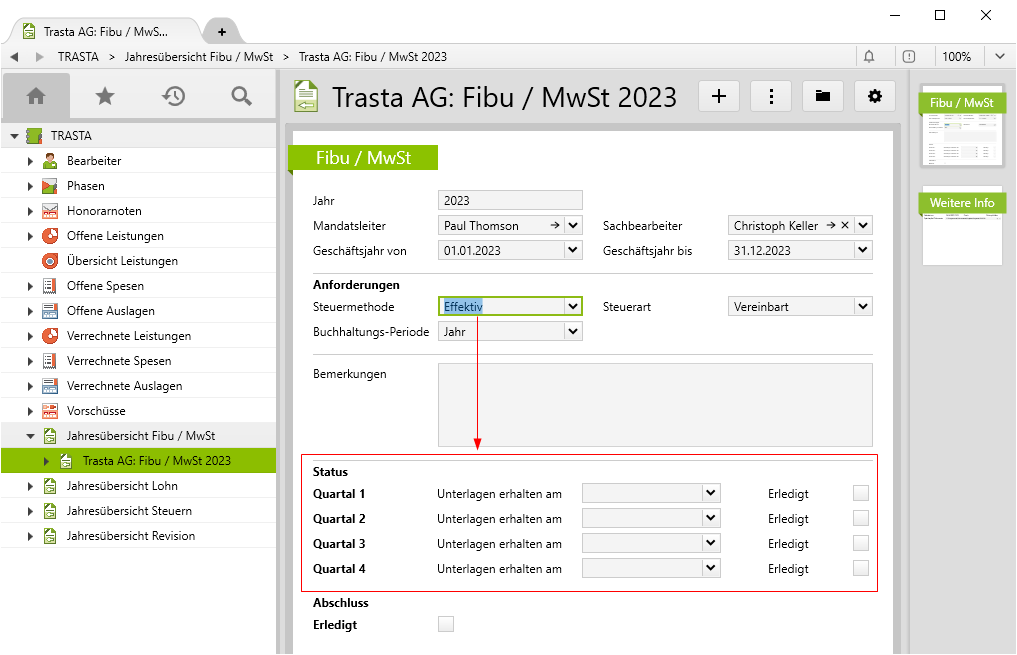Open a new tab with plus
Viewport: 1017px width, 655px height.
222,32
